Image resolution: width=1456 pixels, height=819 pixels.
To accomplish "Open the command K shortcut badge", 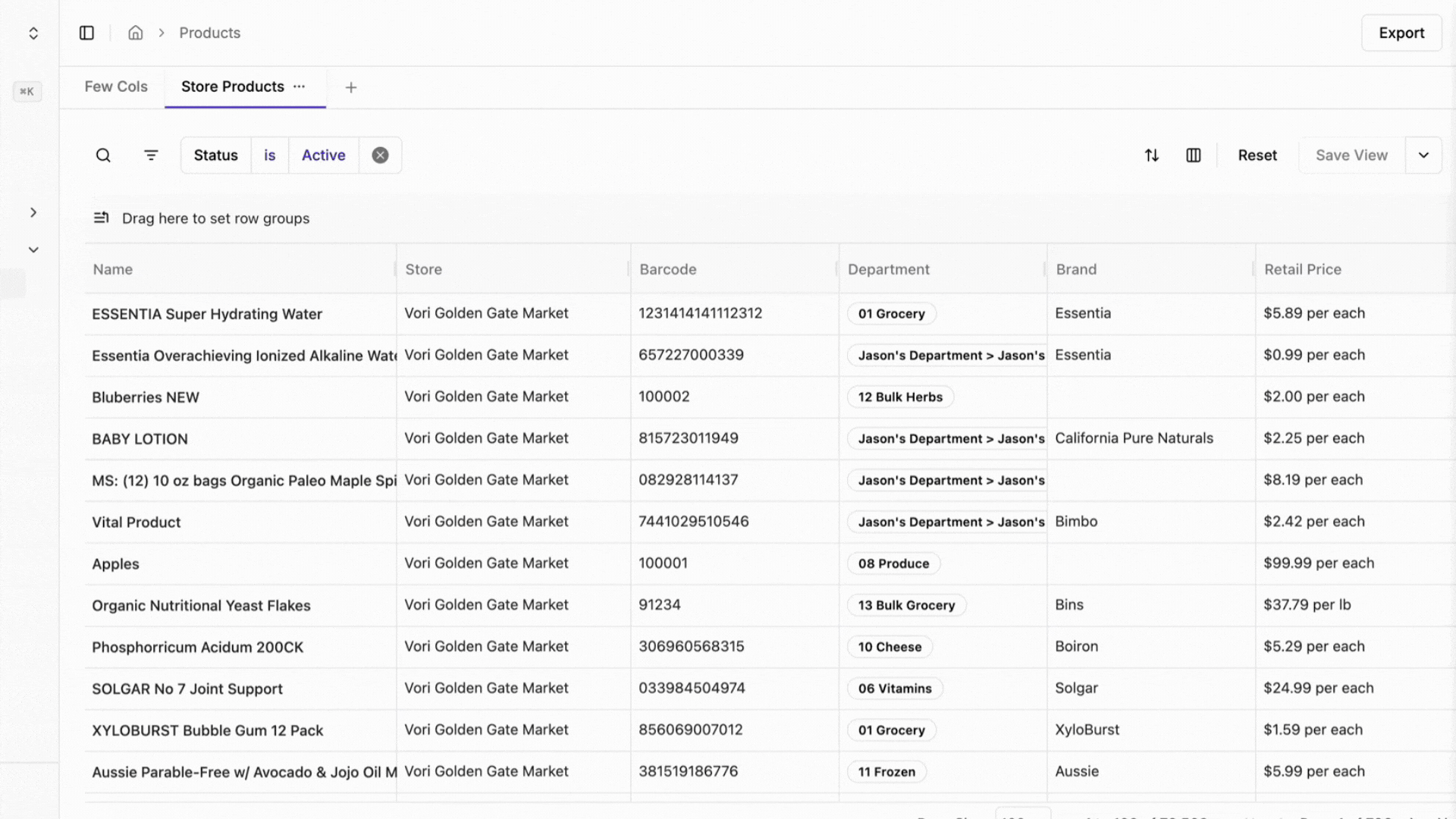I will pyautogui.click(x=27, y=92).
